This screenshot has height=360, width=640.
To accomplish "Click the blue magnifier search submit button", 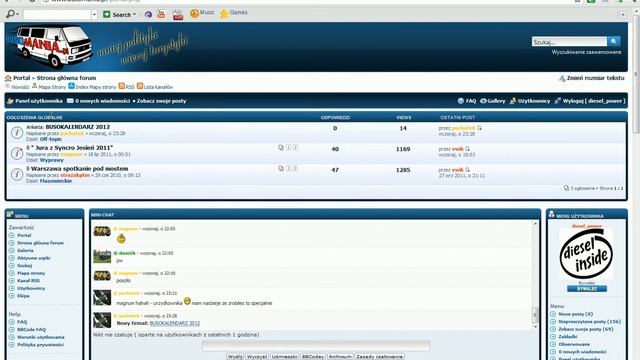I will point(613,41).
